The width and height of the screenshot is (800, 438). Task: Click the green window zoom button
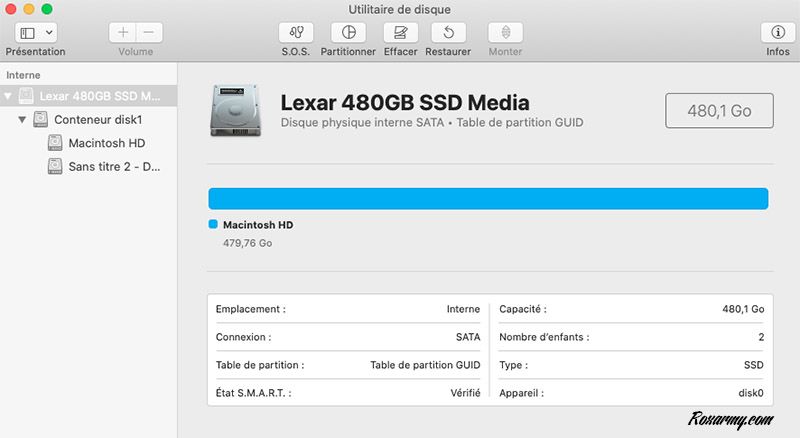(49, 9)
